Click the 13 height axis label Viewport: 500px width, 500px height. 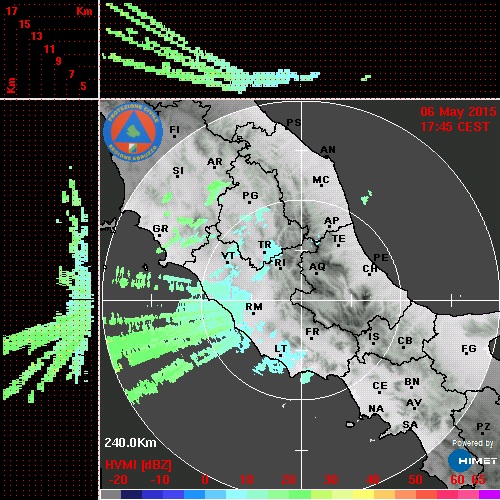click(37, 36)
